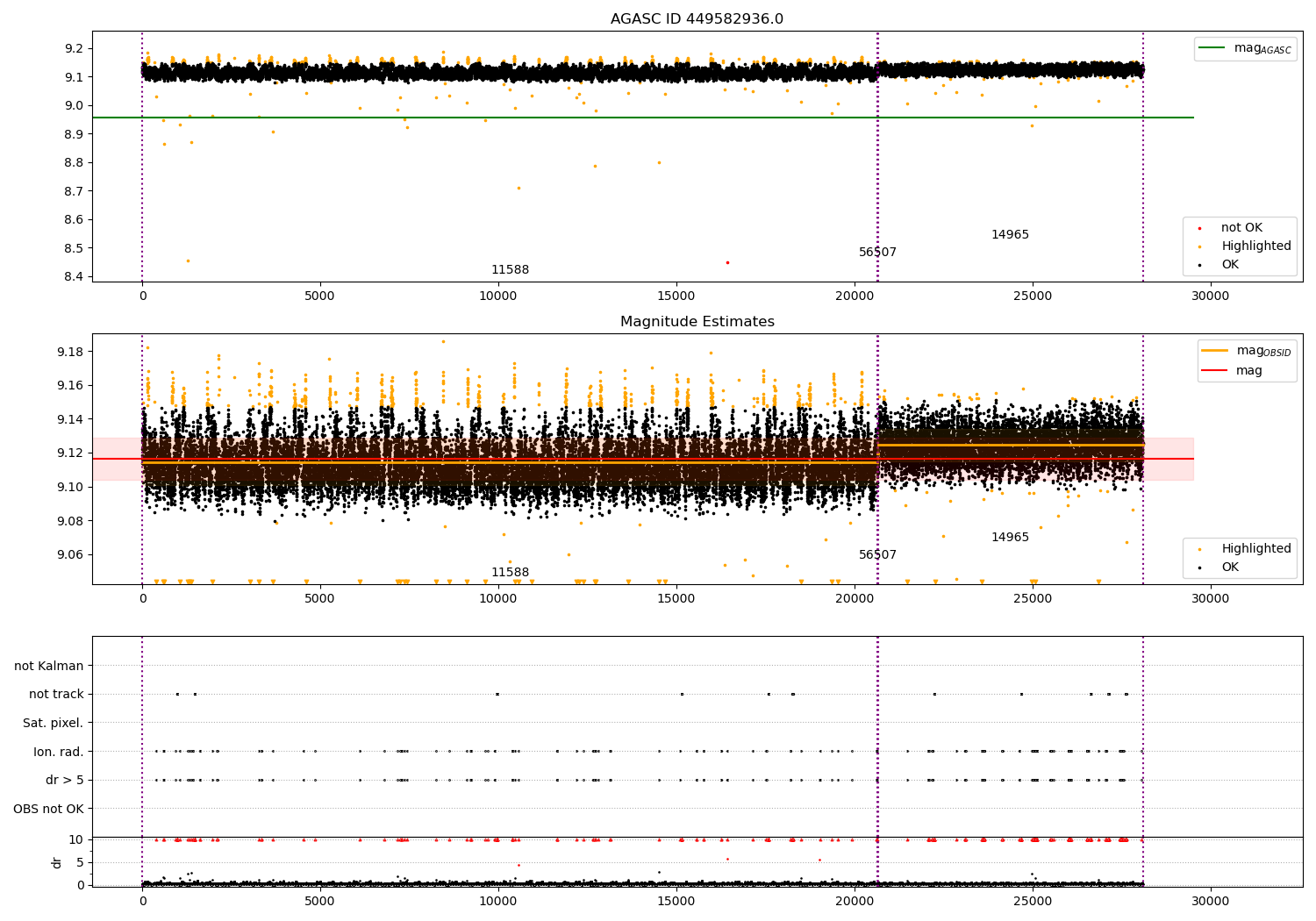This screenshot has width=1316, height=921.
Task: Click the green mag AGASC line sample in legend
Action: (1212, 48)
